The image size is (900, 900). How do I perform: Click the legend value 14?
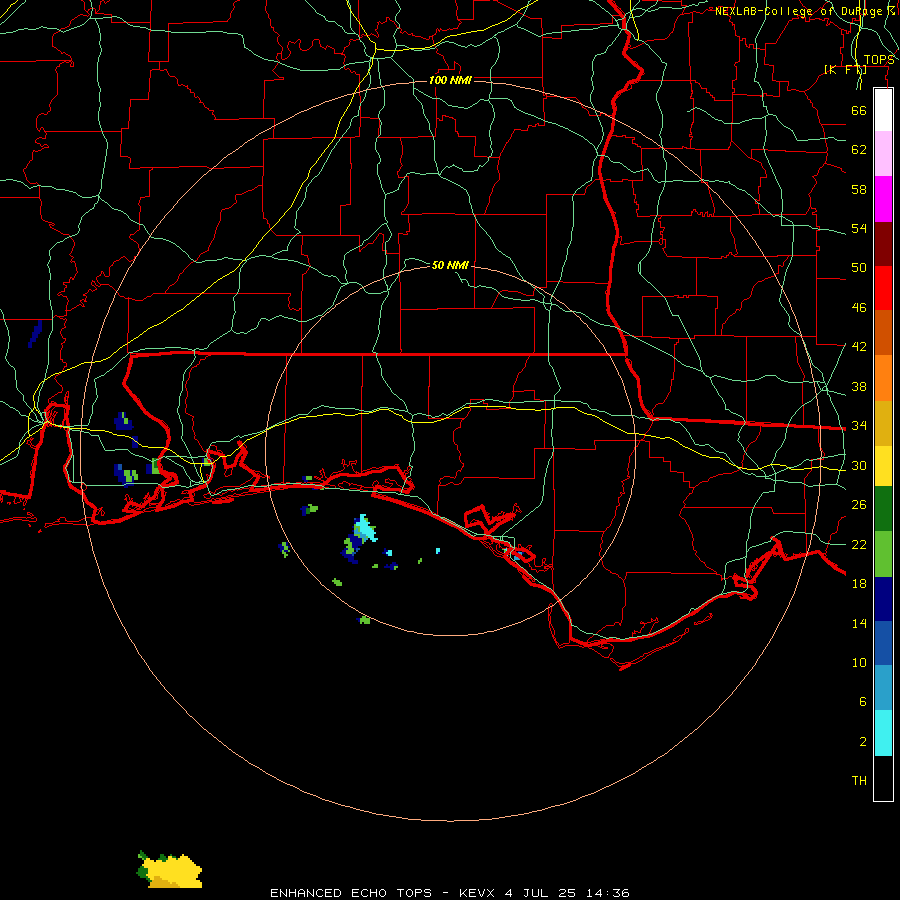click(859, 623)
